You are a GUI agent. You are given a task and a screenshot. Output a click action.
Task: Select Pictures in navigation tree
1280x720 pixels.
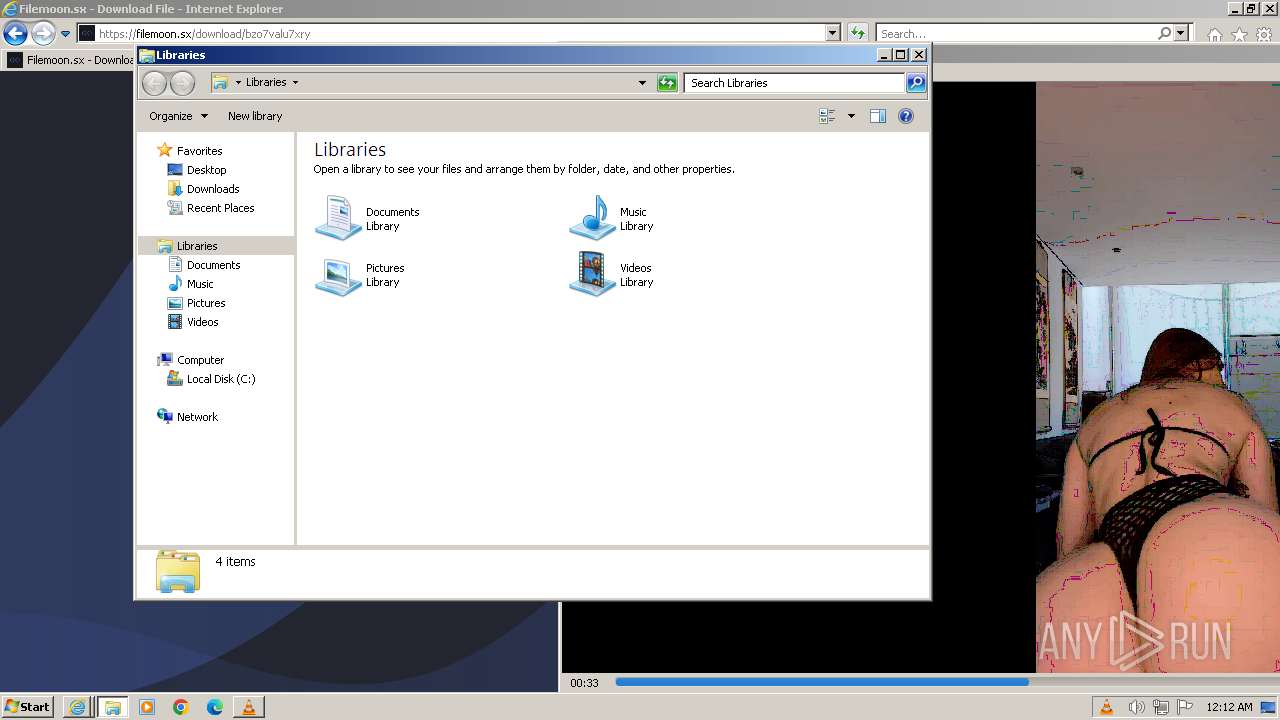click(205, 303)
